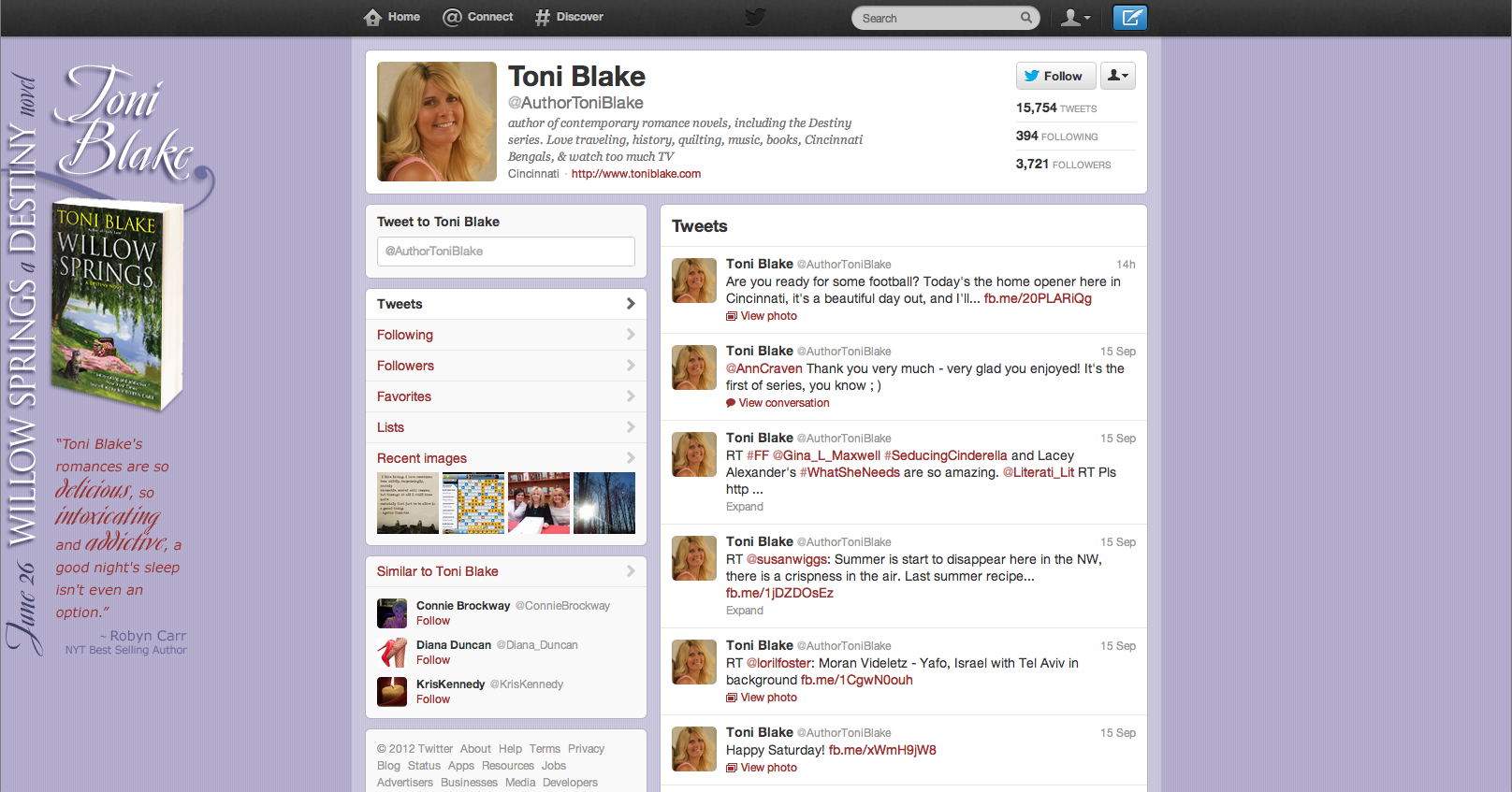Click the Twitter bird logo in top bar
Image resolution: width=1512 pixels, height=792 pixels.
[x=755, y=17]
